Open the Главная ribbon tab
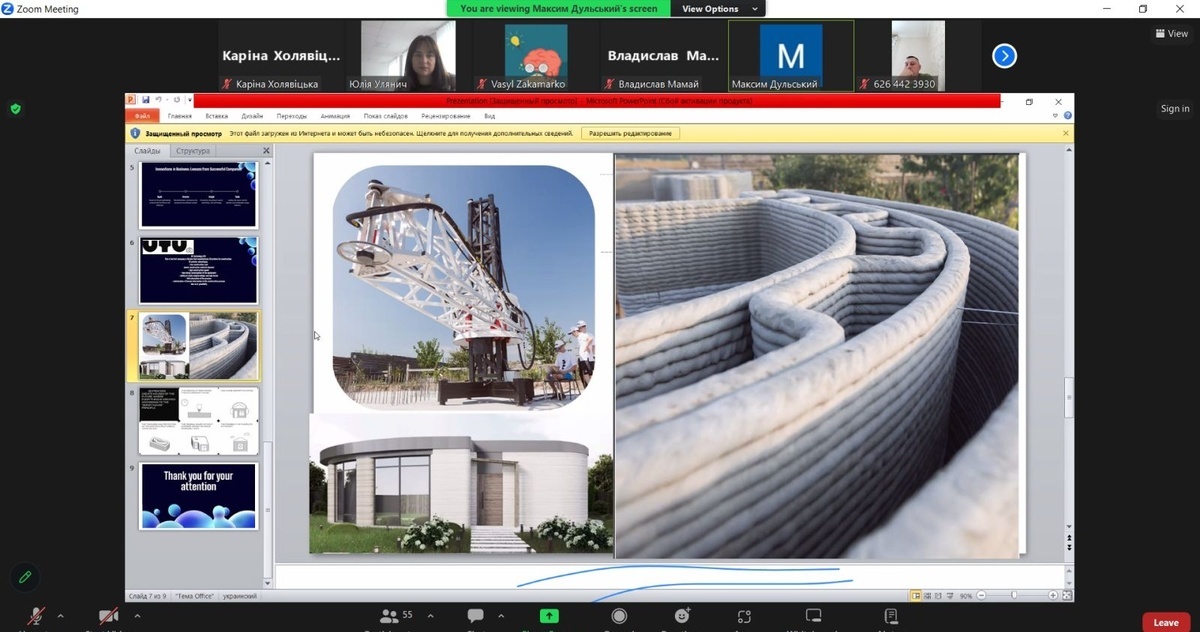This screenshot has height=632, width=1200. (x=180, y=116)
